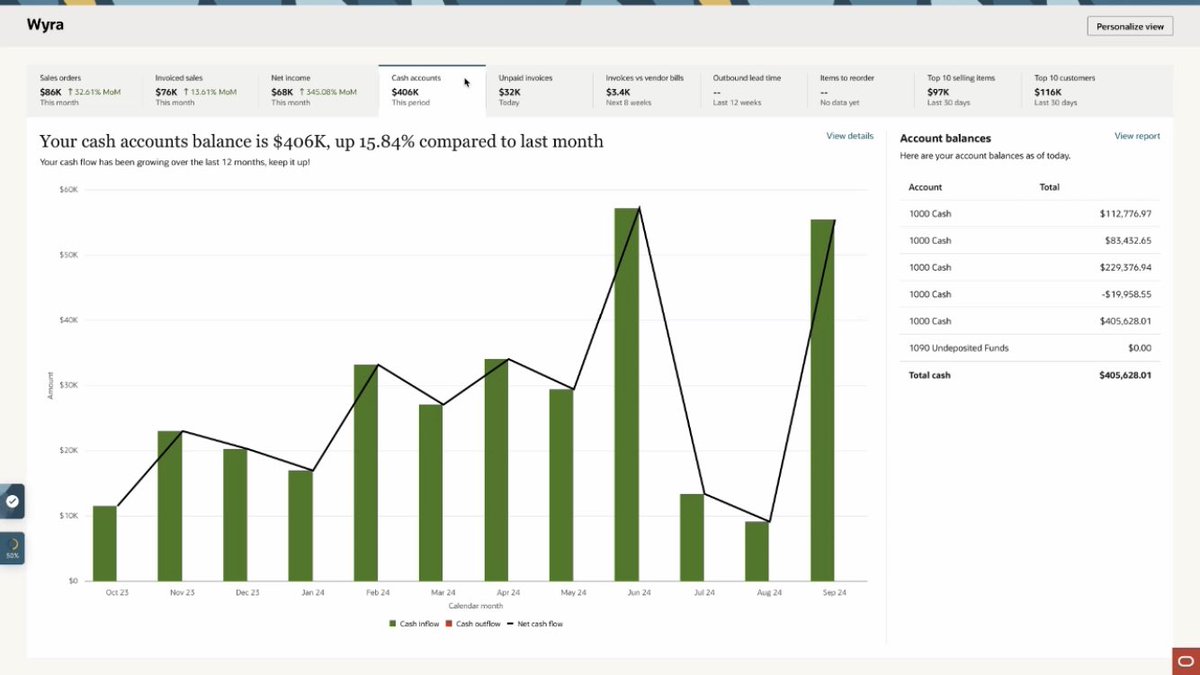1200x675 pixels.
Task: Open the Items to reorder tab
Action: [x=861, y=90]
